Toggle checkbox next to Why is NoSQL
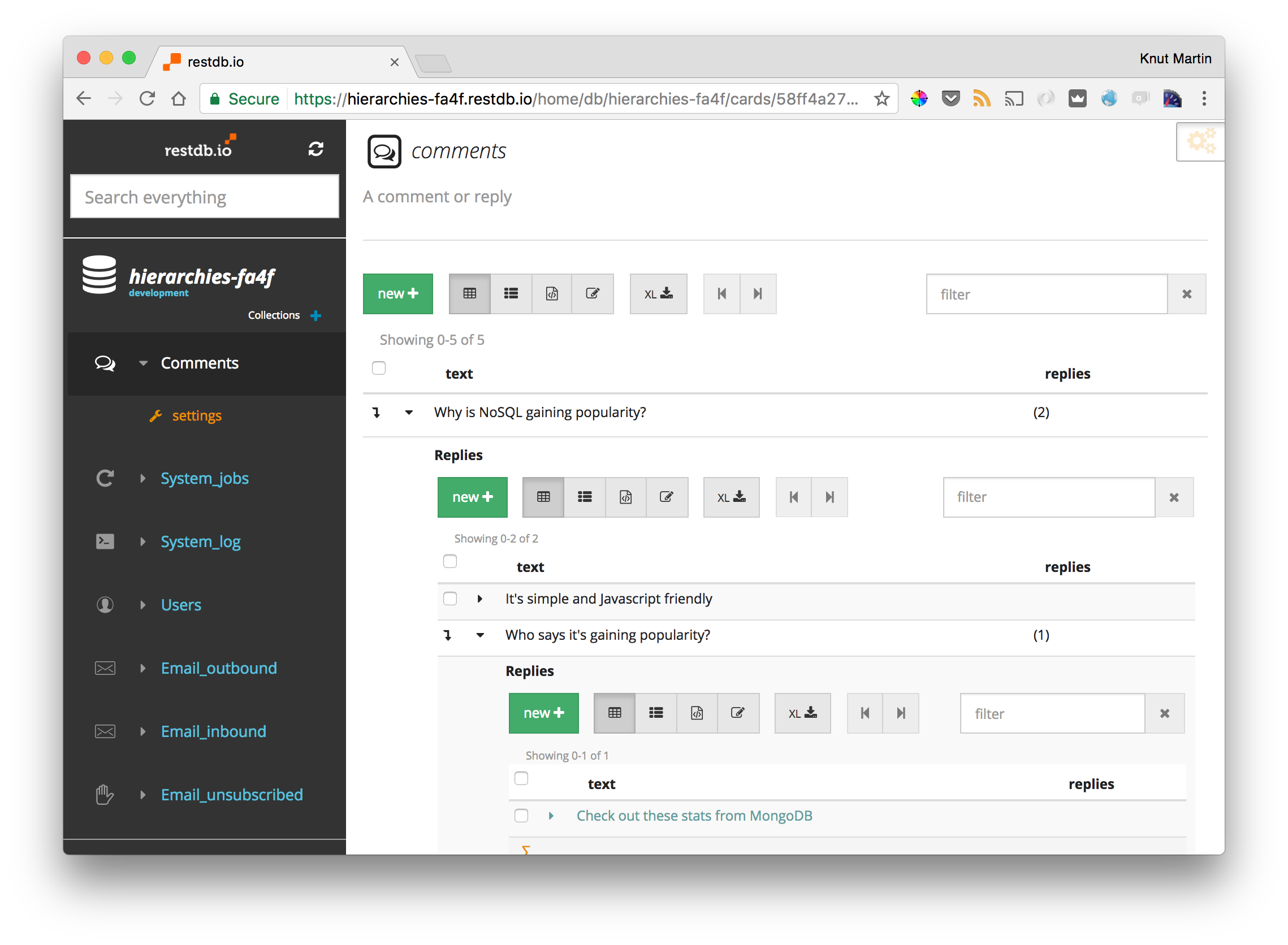 coord(380,411)
